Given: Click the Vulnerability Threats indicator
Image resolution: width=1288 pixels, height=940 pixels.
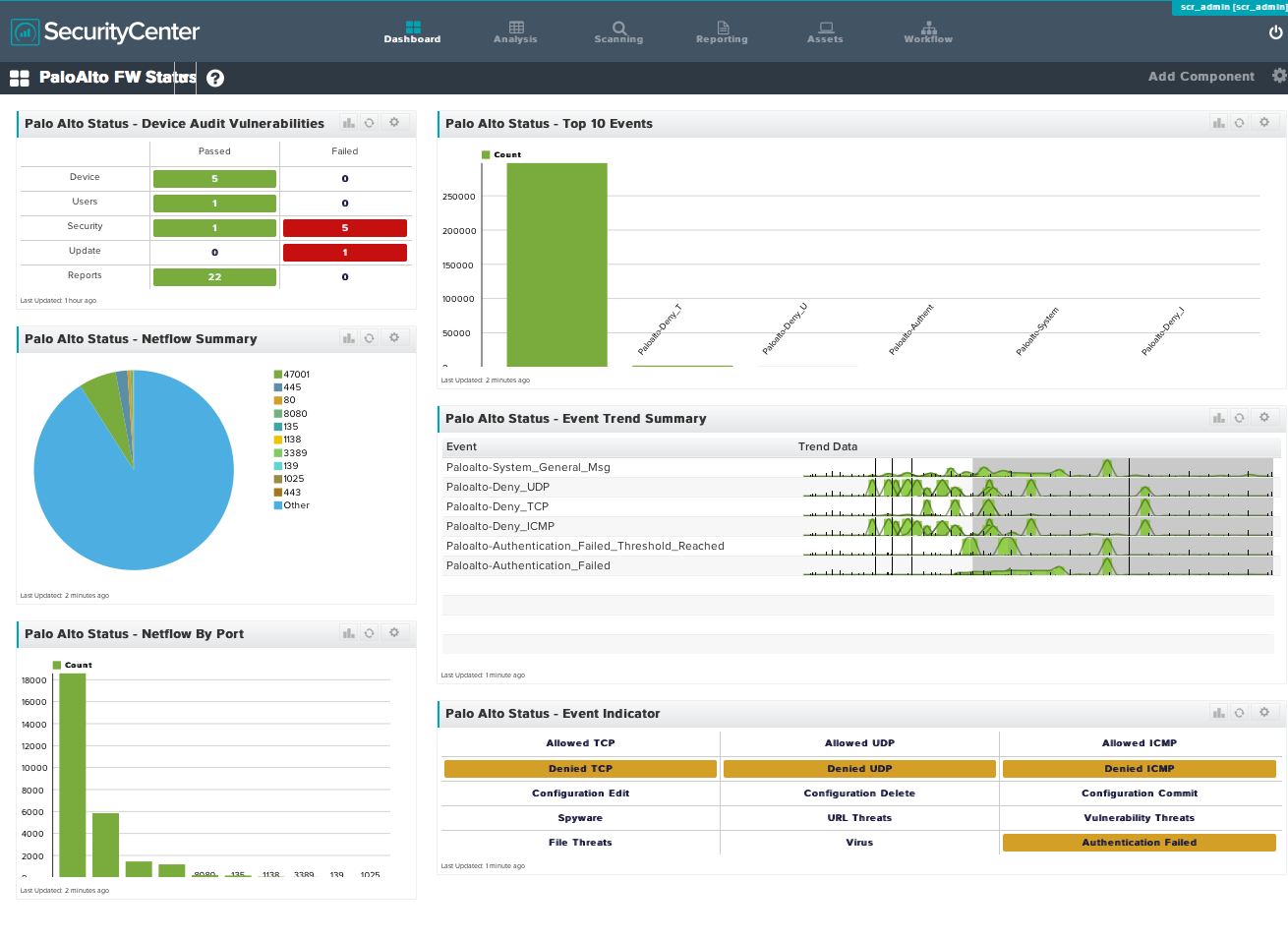Looking at the screenshot, I should [x=1140, y=818].
